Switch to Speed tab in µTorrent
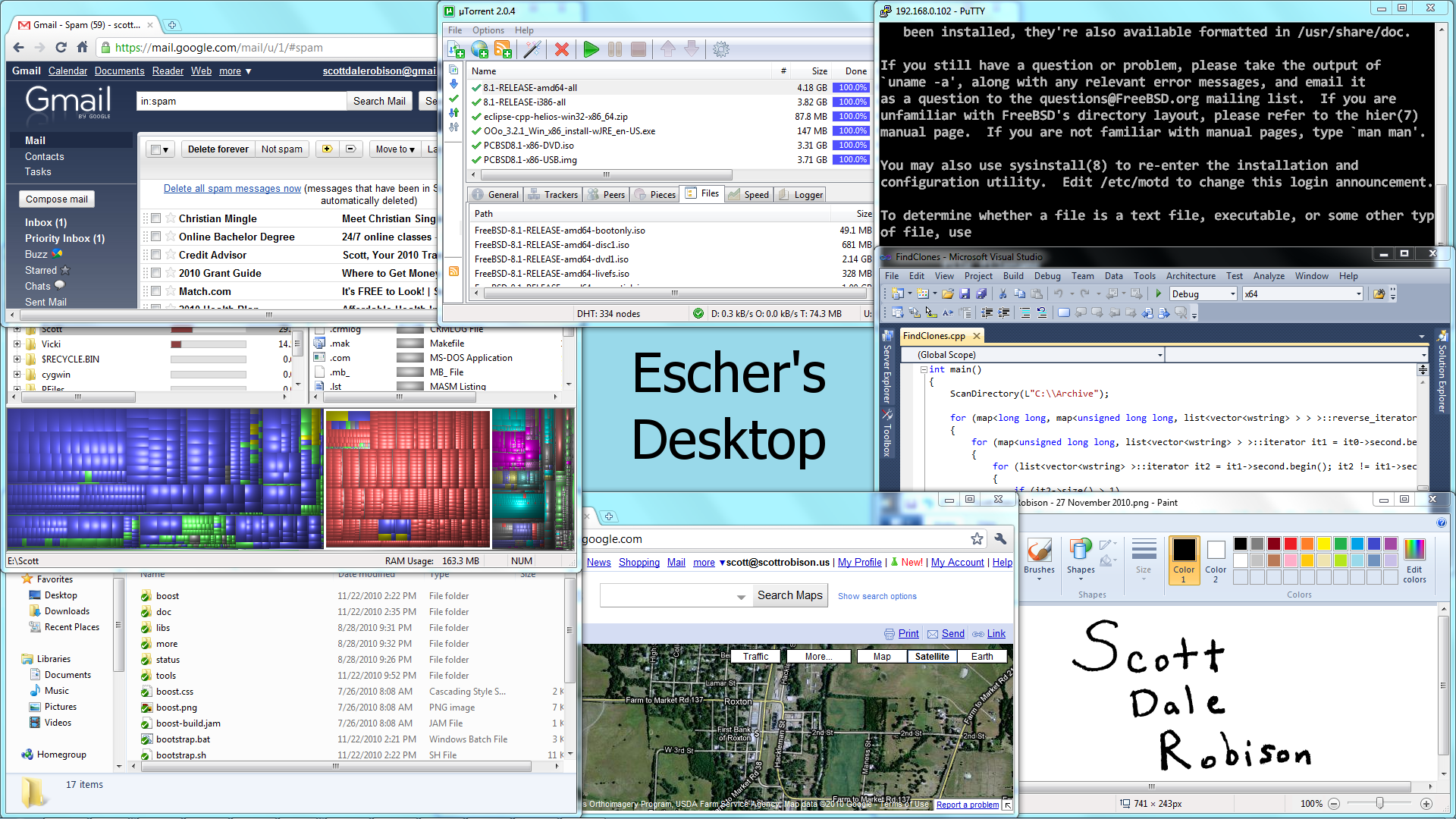 [x=748, y=195]
